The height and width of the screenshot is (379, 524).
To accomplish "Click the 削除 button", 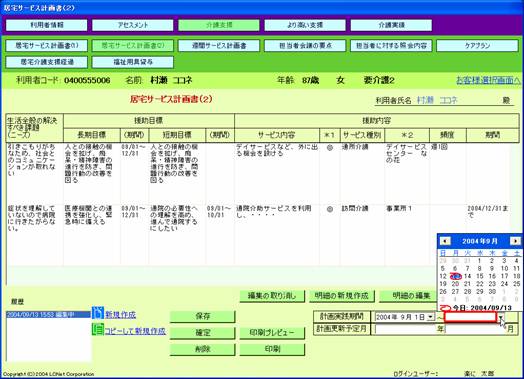I will click(203, 349).
